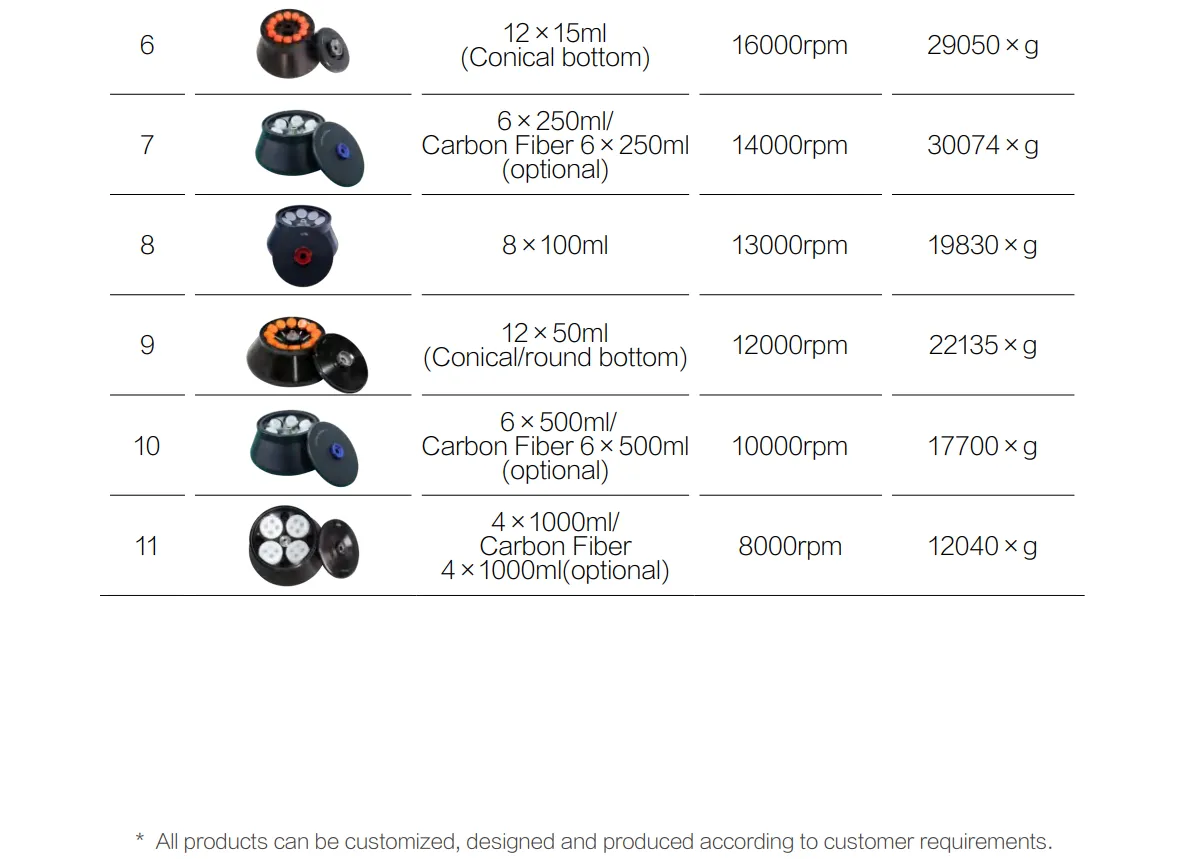Click row number 11
1186x859 pixels.
pyautogui.click(x=147, y=547)
